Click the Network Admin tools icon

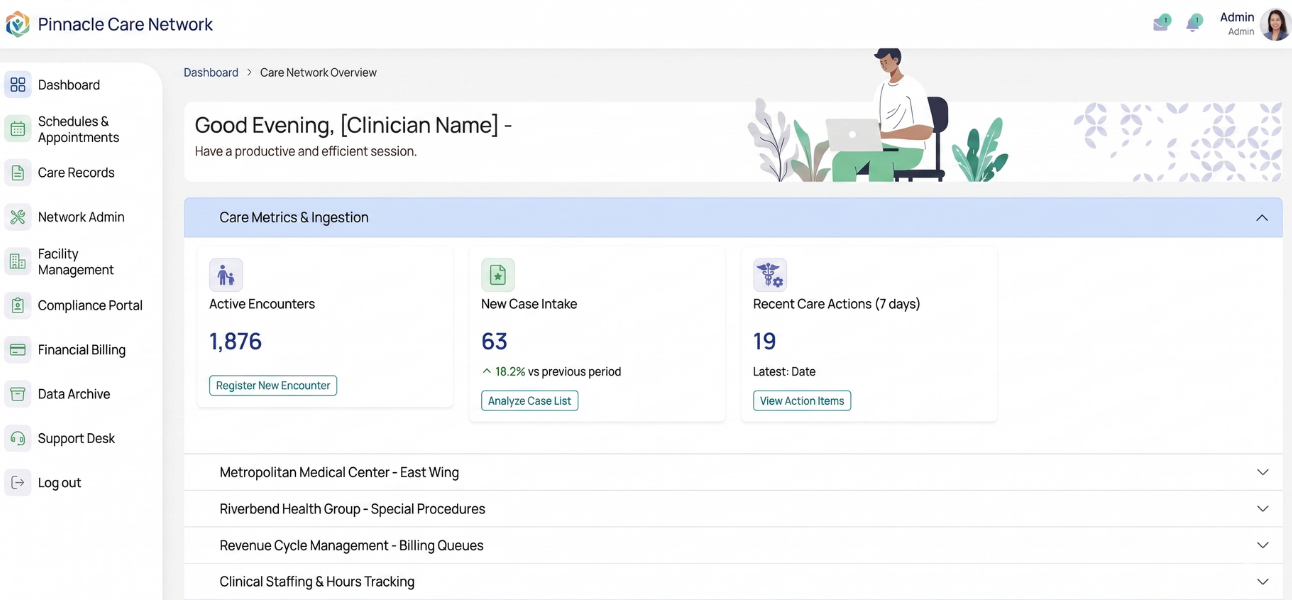point(17,216)
